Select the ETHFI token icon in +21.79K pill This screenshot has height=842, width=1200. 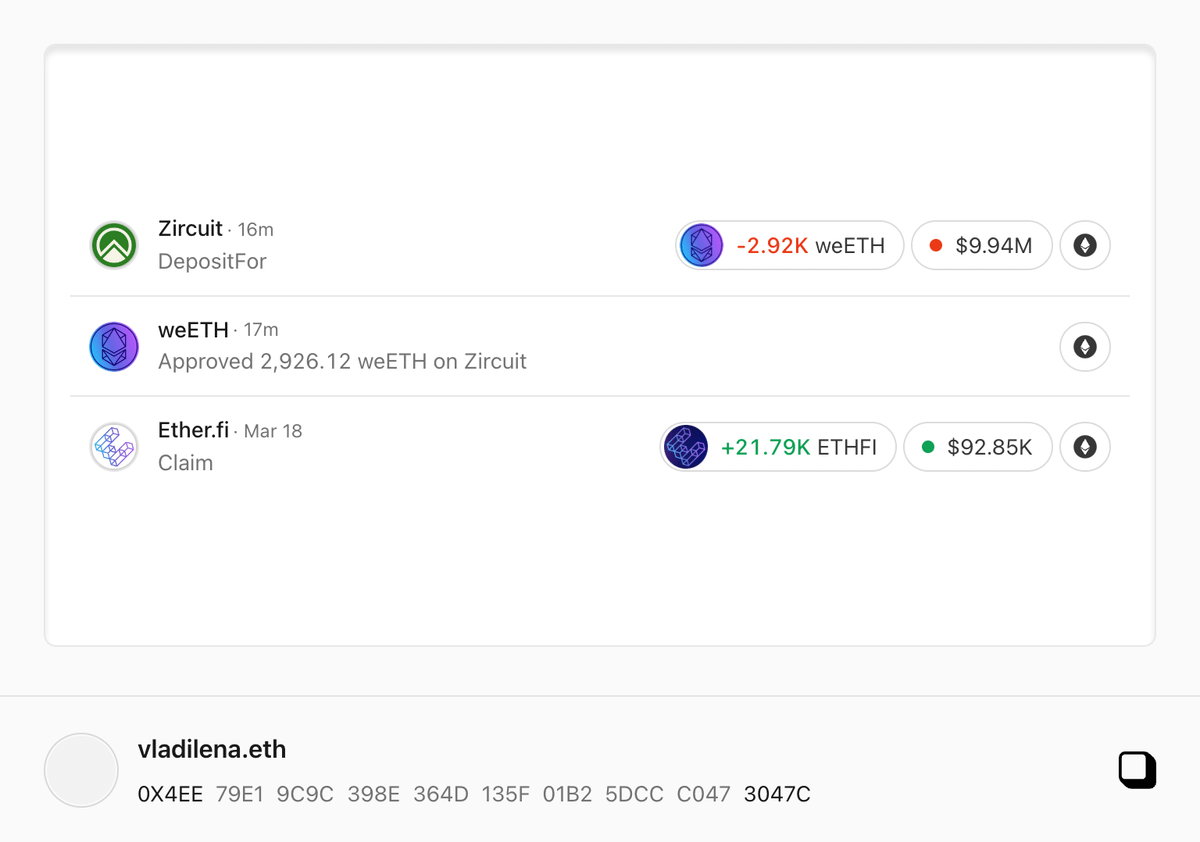click(x=685, y=447)
